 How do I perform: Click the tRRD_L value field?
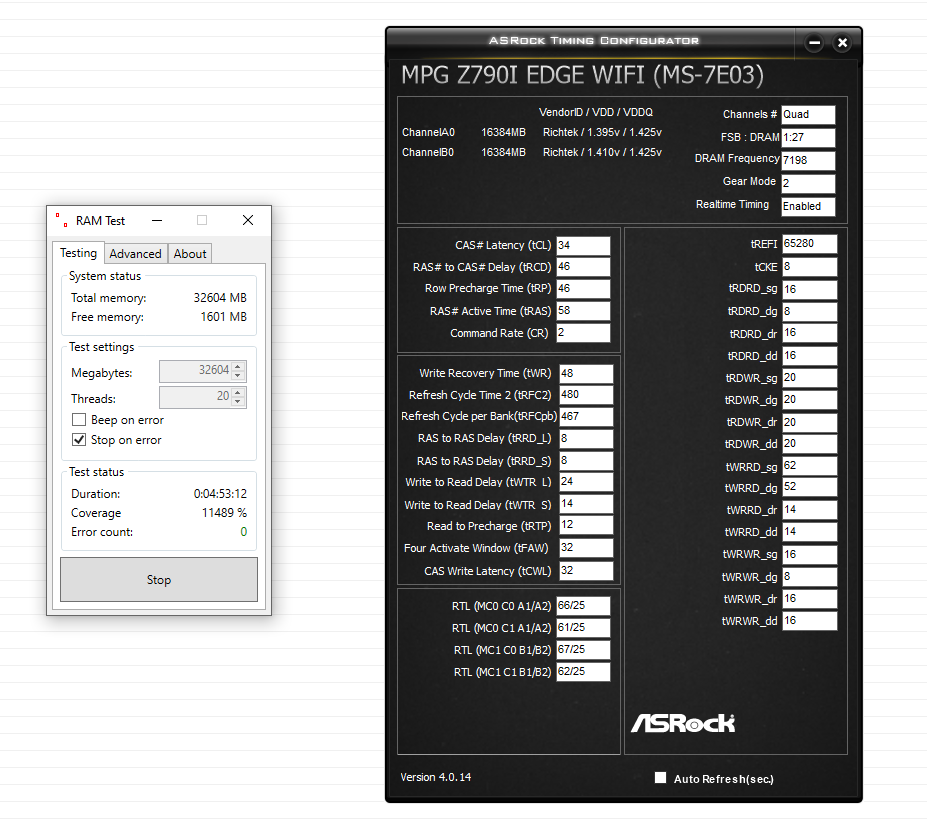[x=586, y=439]
